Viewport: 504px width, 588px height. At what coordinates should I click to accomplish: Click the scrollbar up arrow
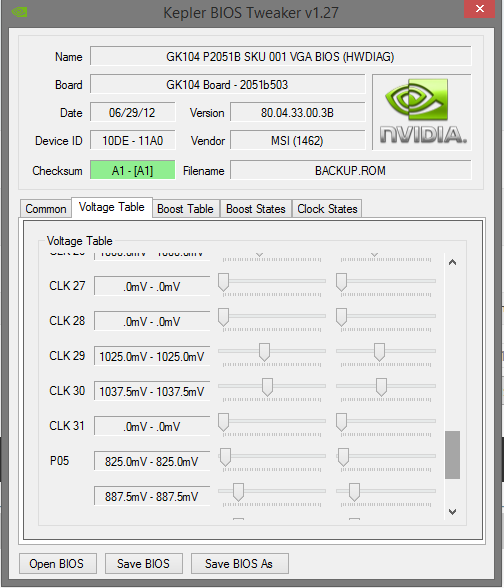[x=453, y=262]
